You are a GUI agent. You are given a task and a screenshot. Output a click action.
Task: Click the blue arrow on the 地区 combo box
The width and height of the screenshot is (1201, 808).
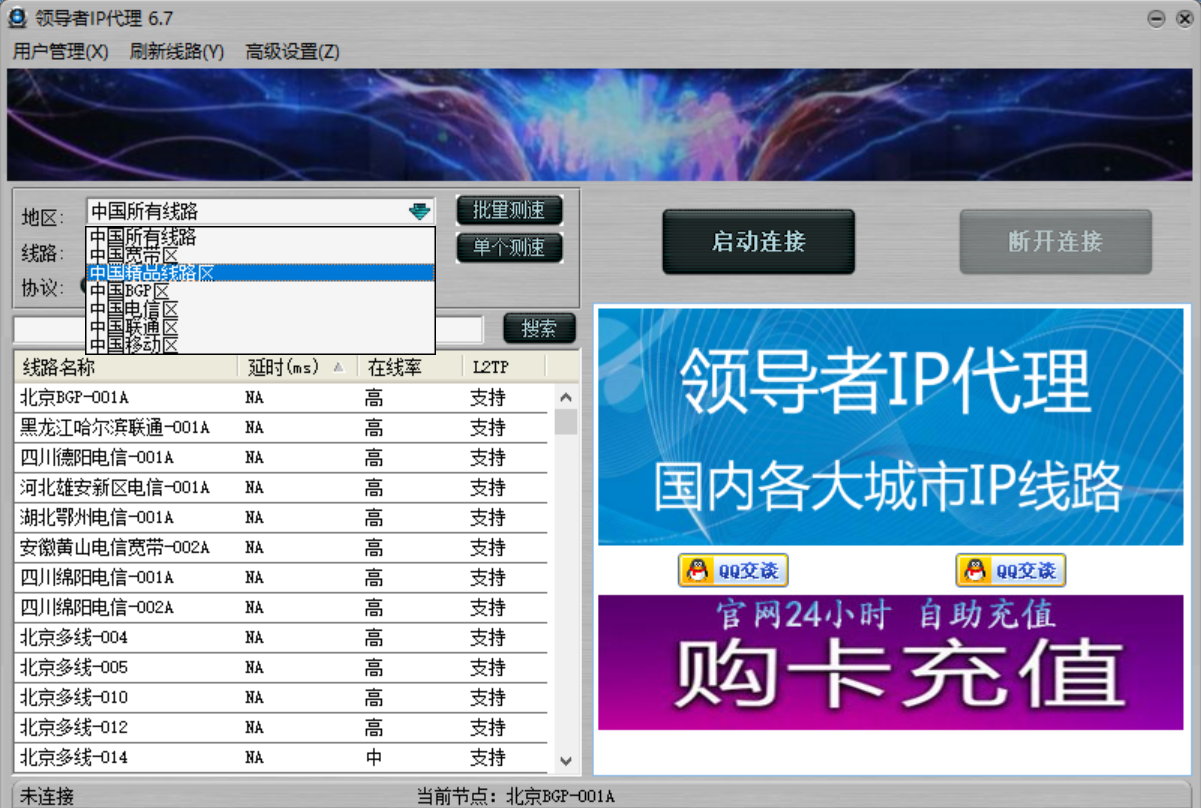click(421, 210)
